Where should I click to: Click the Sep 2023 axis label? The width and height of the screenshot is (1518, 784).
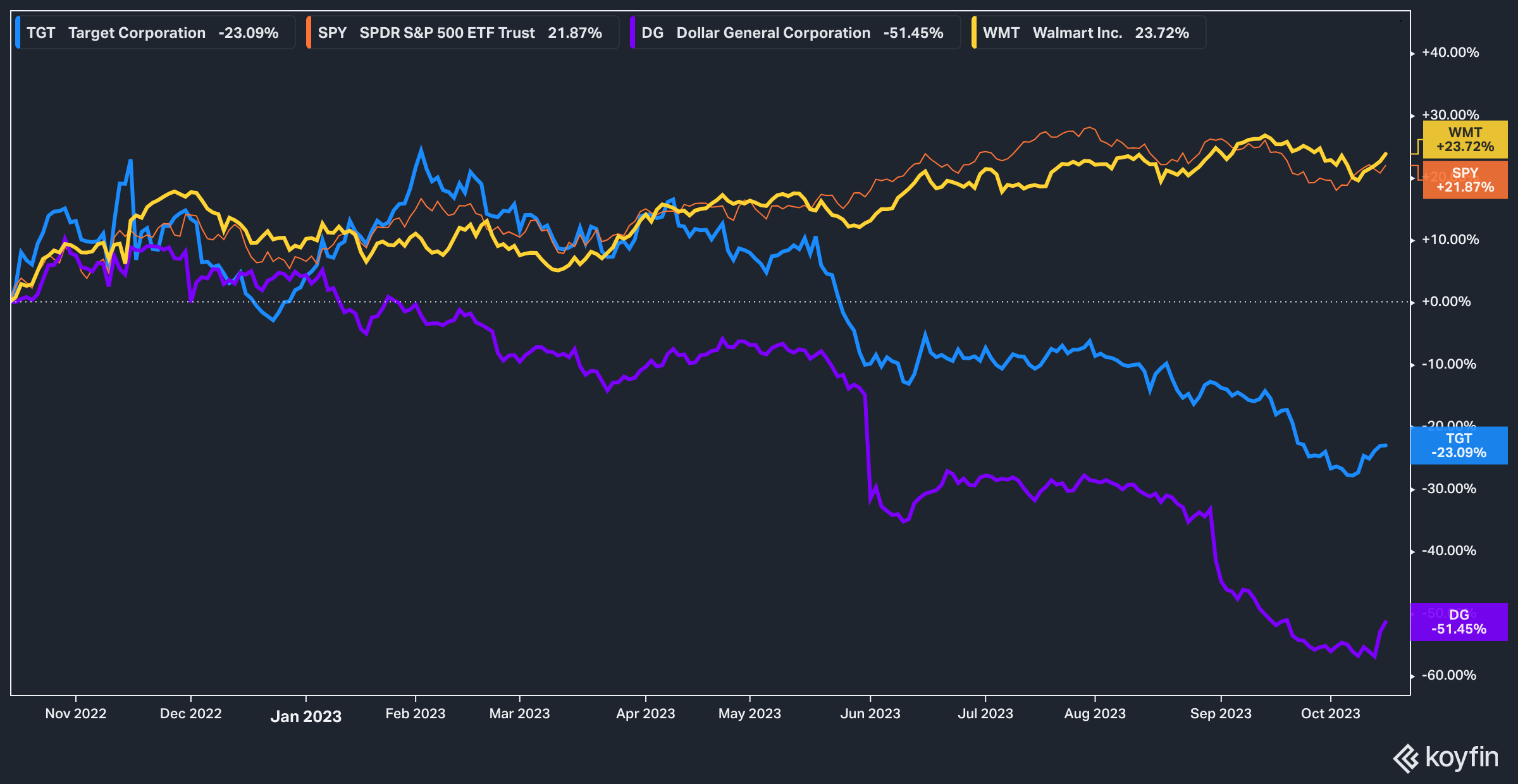coord(1221,714)
